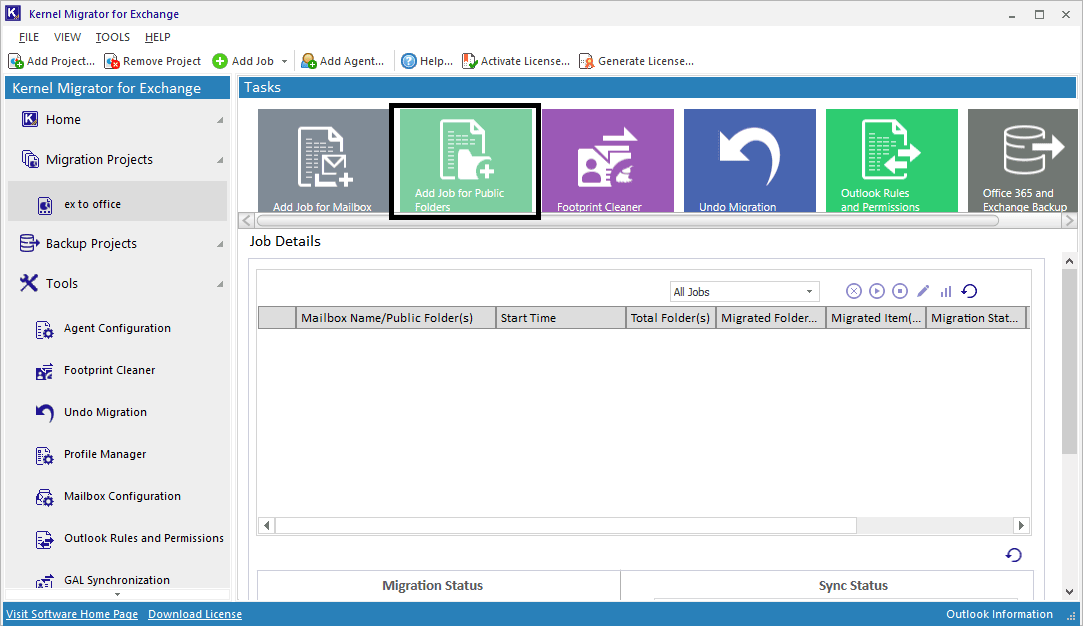Click the cancel job icon in Job Details
This screenshot has width=1083, height=626.
(x=854, y=292)
